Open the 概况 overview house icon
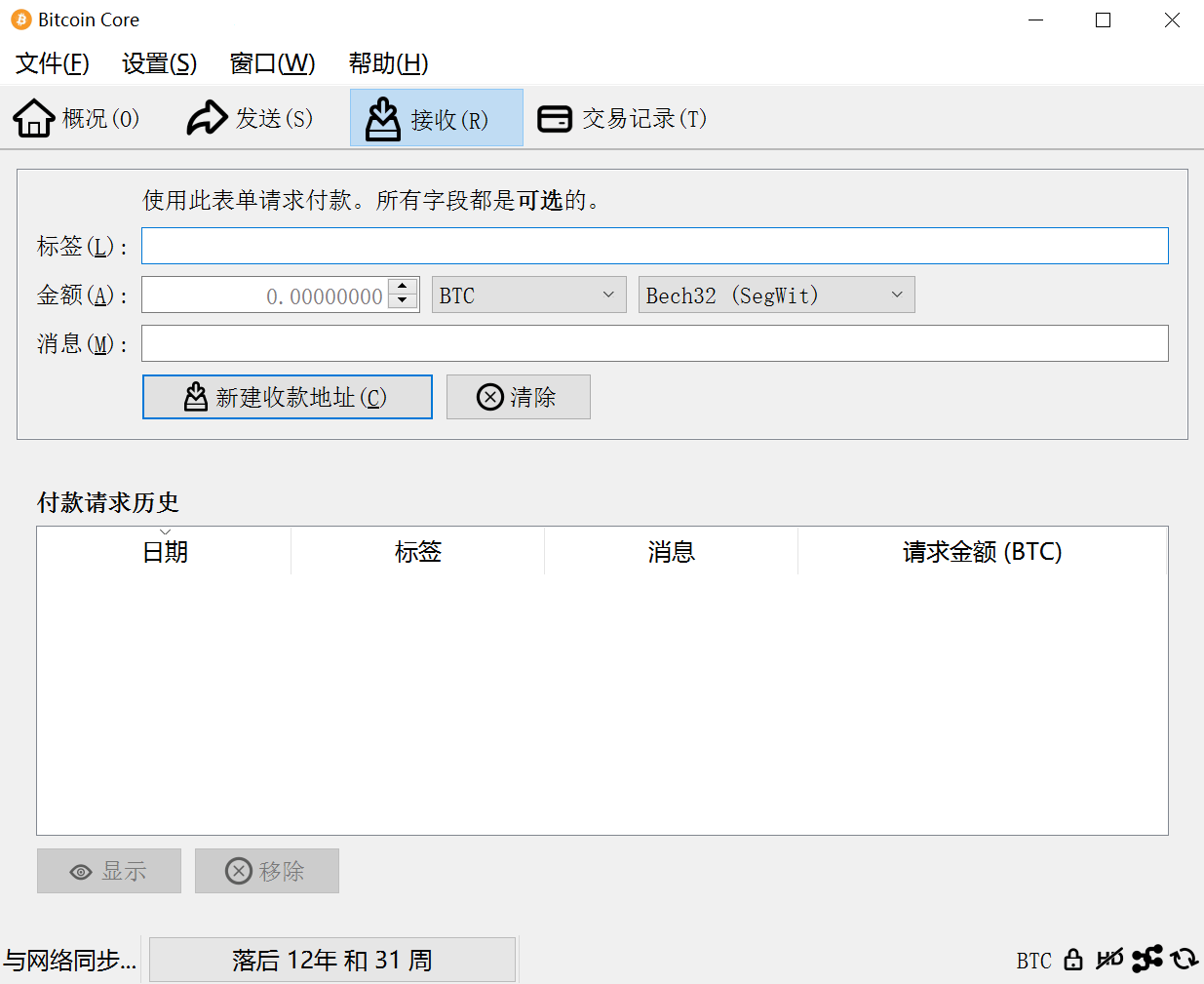Image resolution: width=1204 pixels, height=984 pixels. [x=34, y=118]
